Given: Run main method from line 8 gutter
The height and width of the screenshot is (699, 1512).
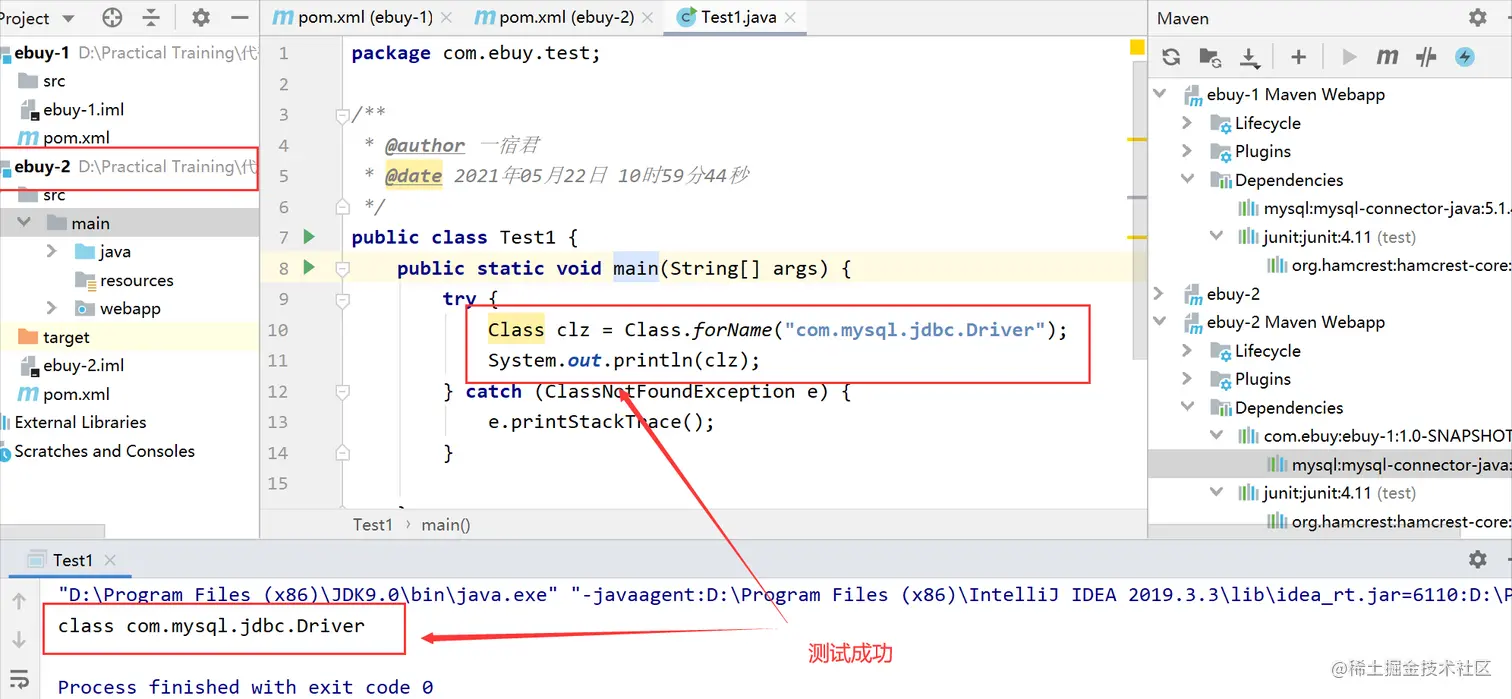Looking at the screenshot, I should pos(309,267).
